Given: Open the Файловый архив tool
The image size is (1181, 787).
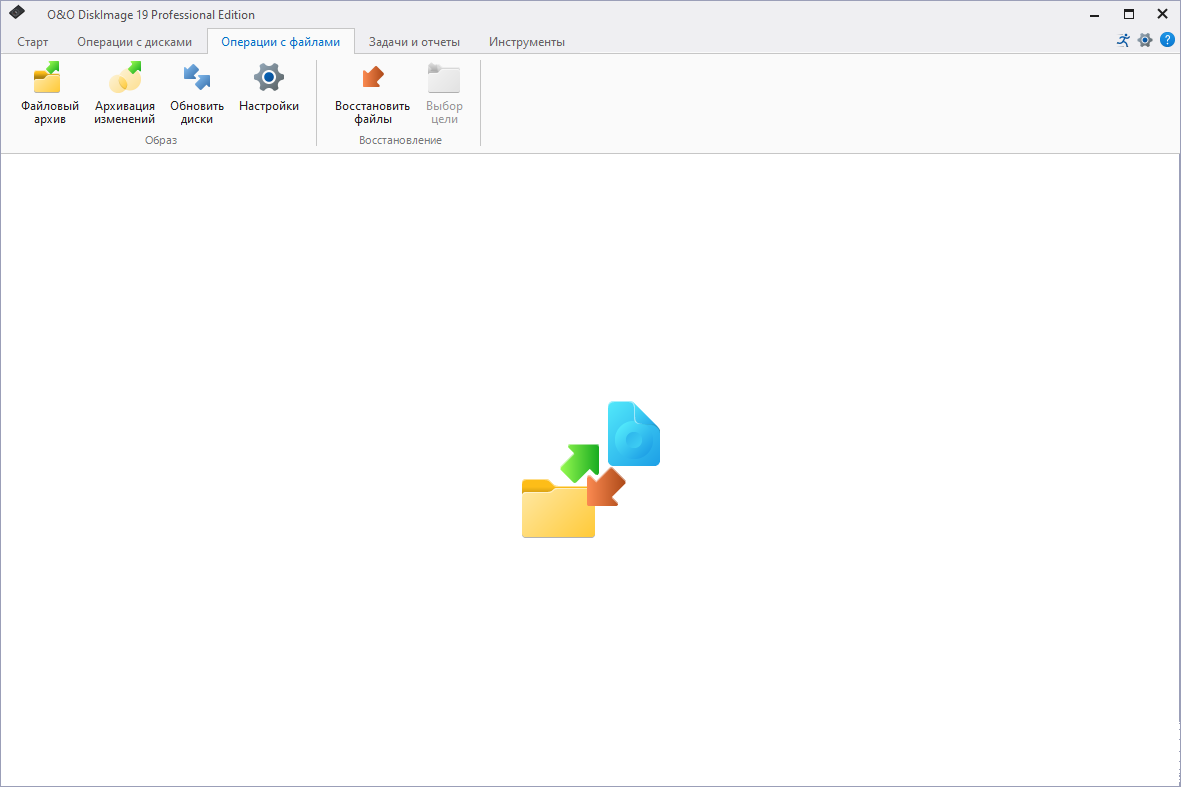Looking at the screenshot, I should click(x=50, y=93).
